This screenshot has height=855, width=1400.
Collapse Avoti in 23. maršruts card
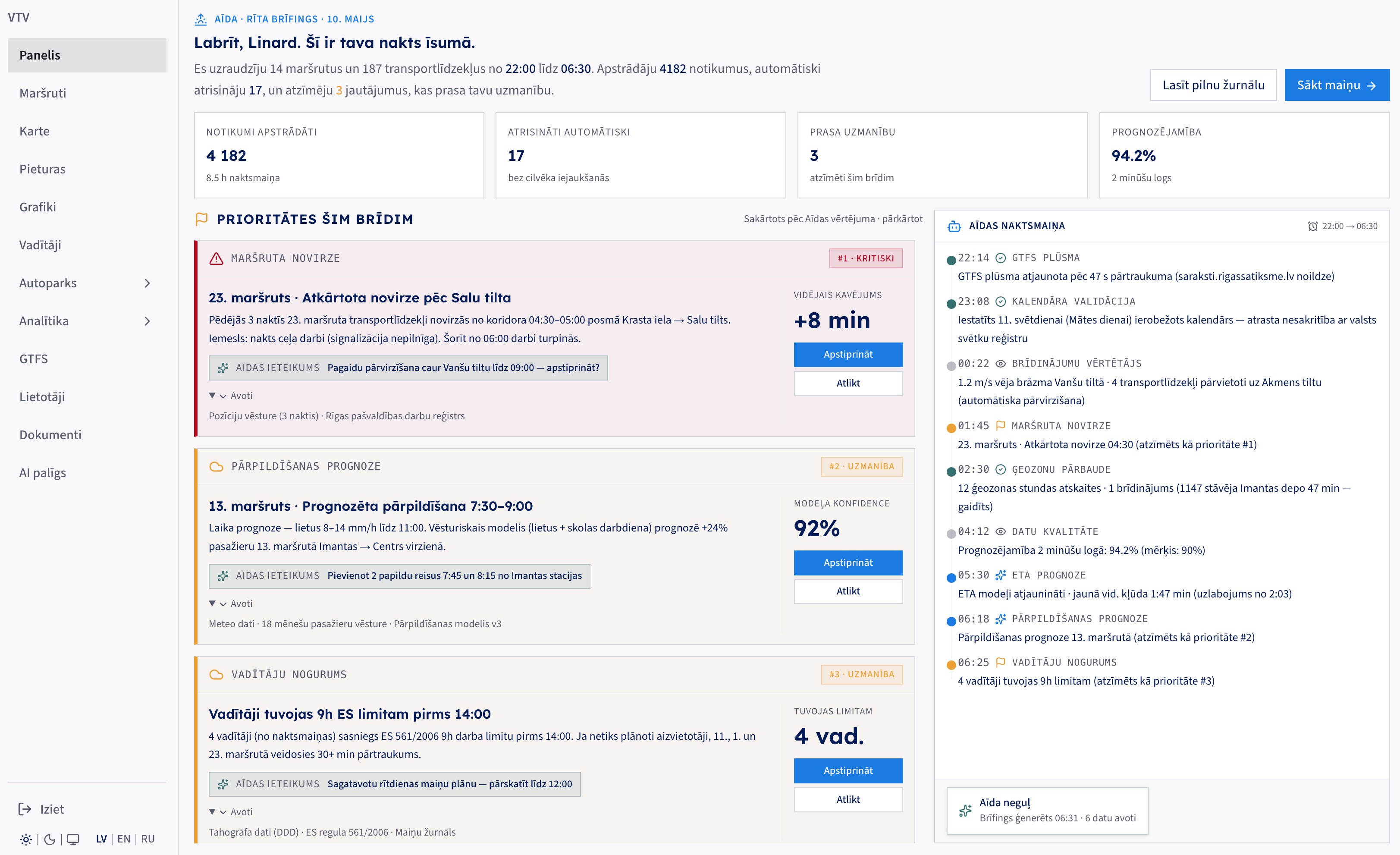[231, 396]
